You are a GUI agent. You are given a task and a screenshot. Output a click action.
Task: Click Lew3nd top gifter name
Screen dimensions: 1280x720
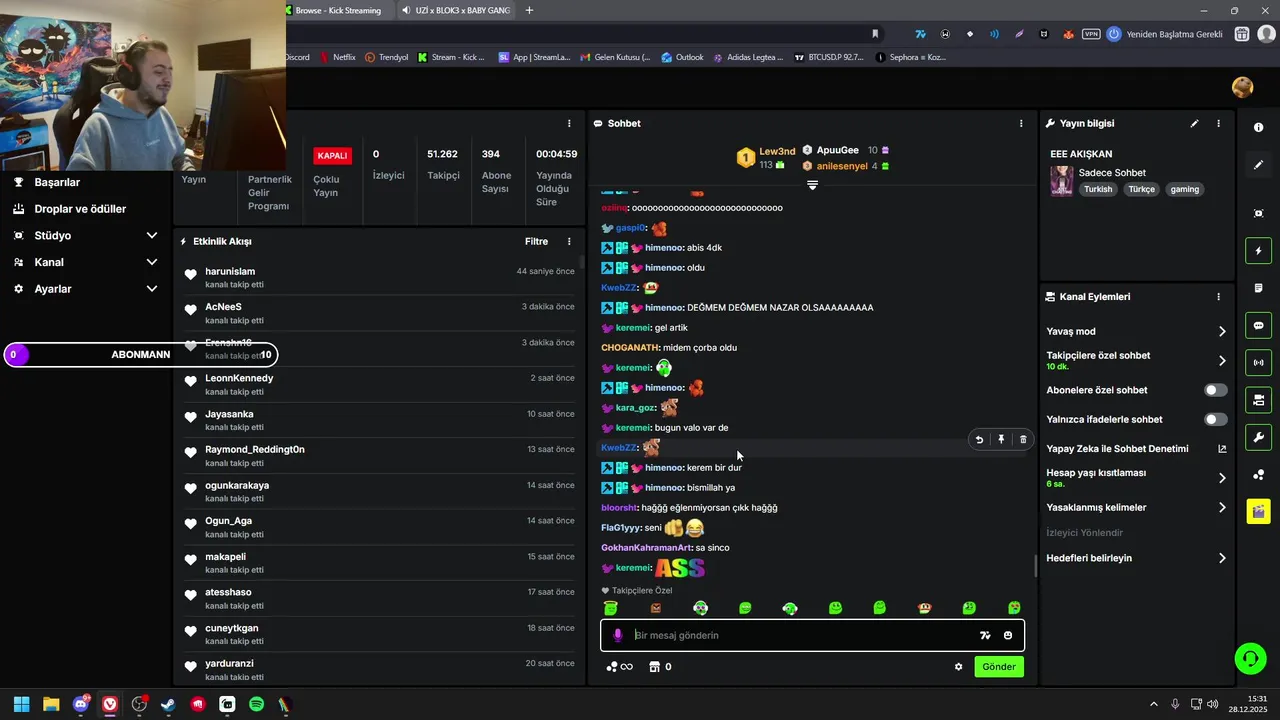point(777,151)
